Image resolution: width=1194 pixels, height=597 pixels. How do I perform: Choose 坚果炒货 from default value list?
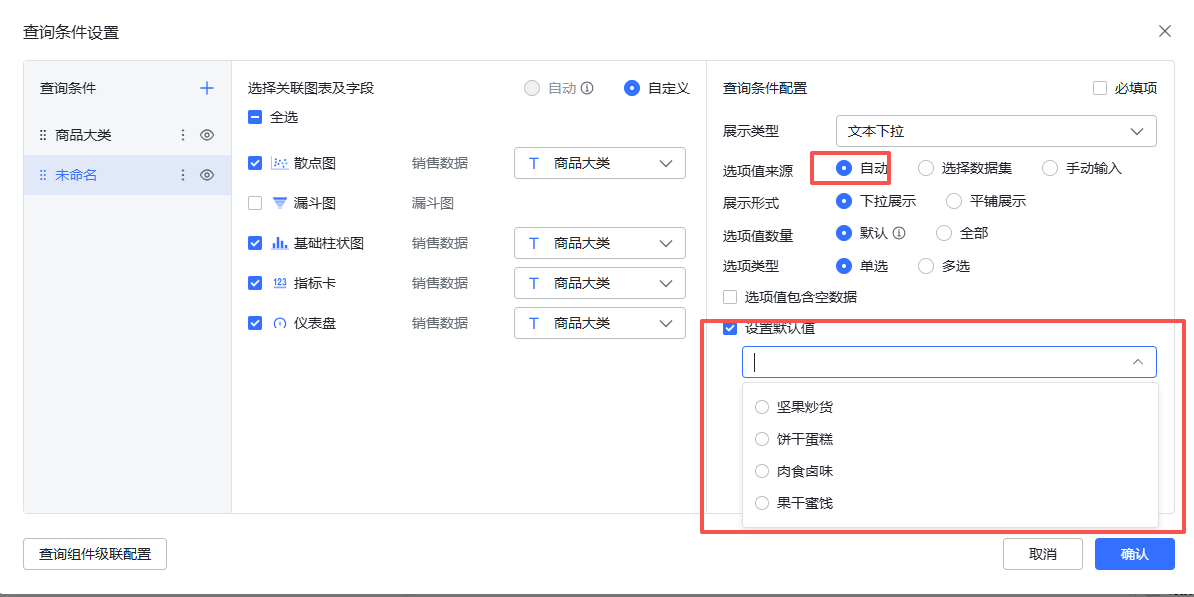click(950, 407)
